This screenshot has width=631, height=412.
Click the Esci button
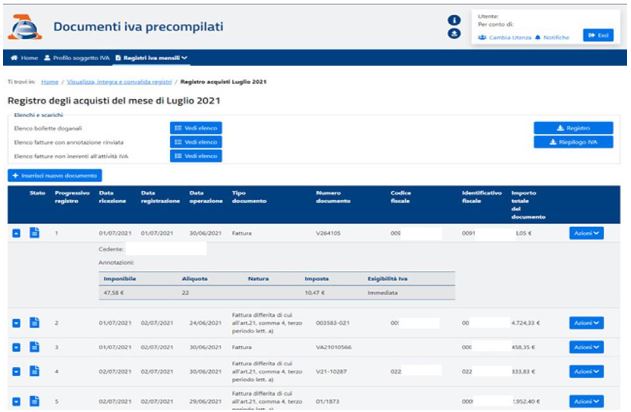coord(598,35)
